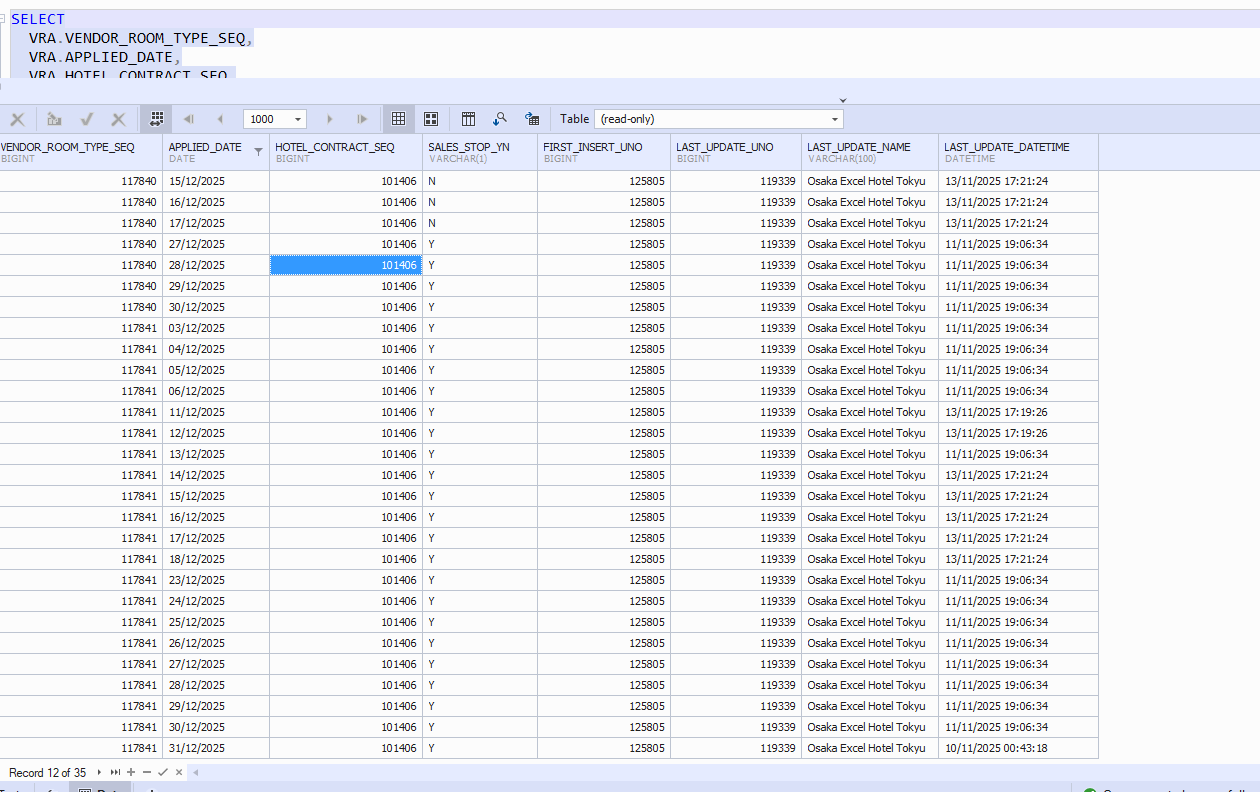Select the highlighted 101406 cell in grid
Viewport: 1260px width, 792px height.
coord(345,265)
